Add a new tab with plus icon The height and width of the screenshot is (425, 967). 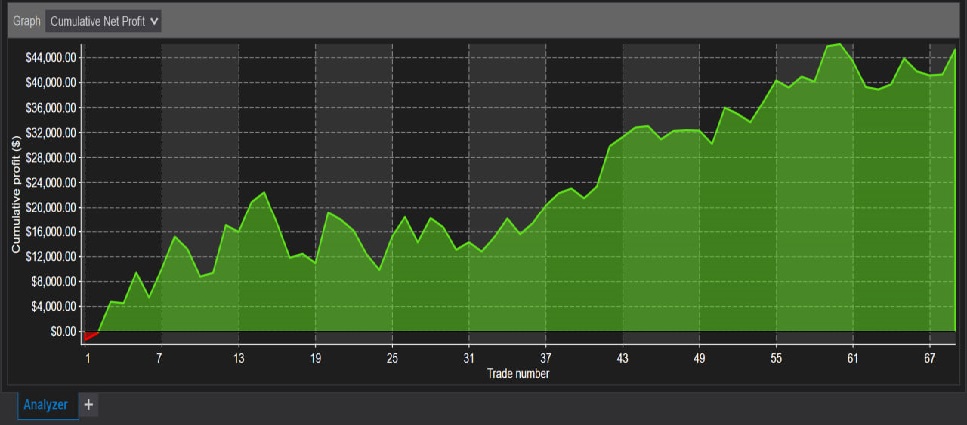[88, 405]
